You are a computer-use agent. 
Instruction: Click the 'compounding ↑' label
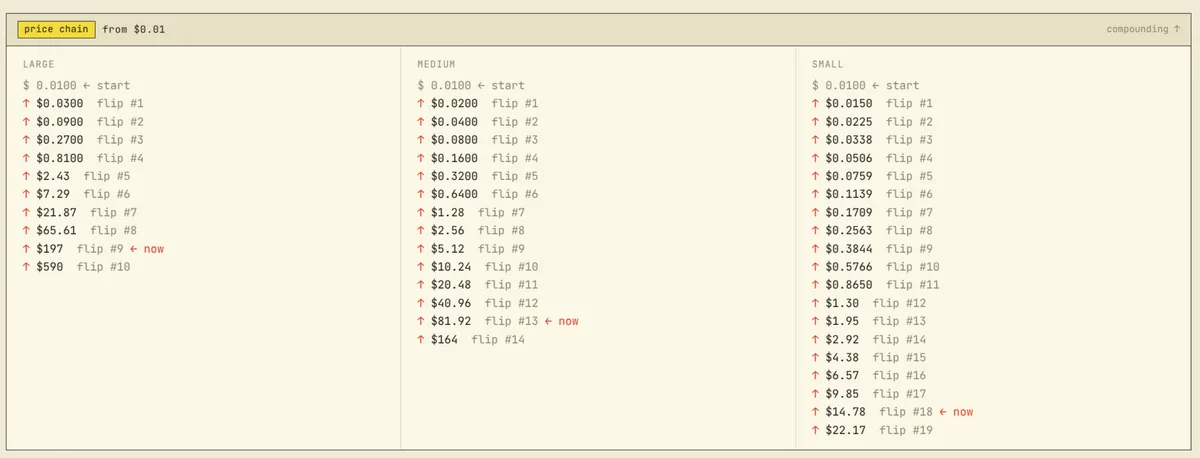(x=1143, y=29)
